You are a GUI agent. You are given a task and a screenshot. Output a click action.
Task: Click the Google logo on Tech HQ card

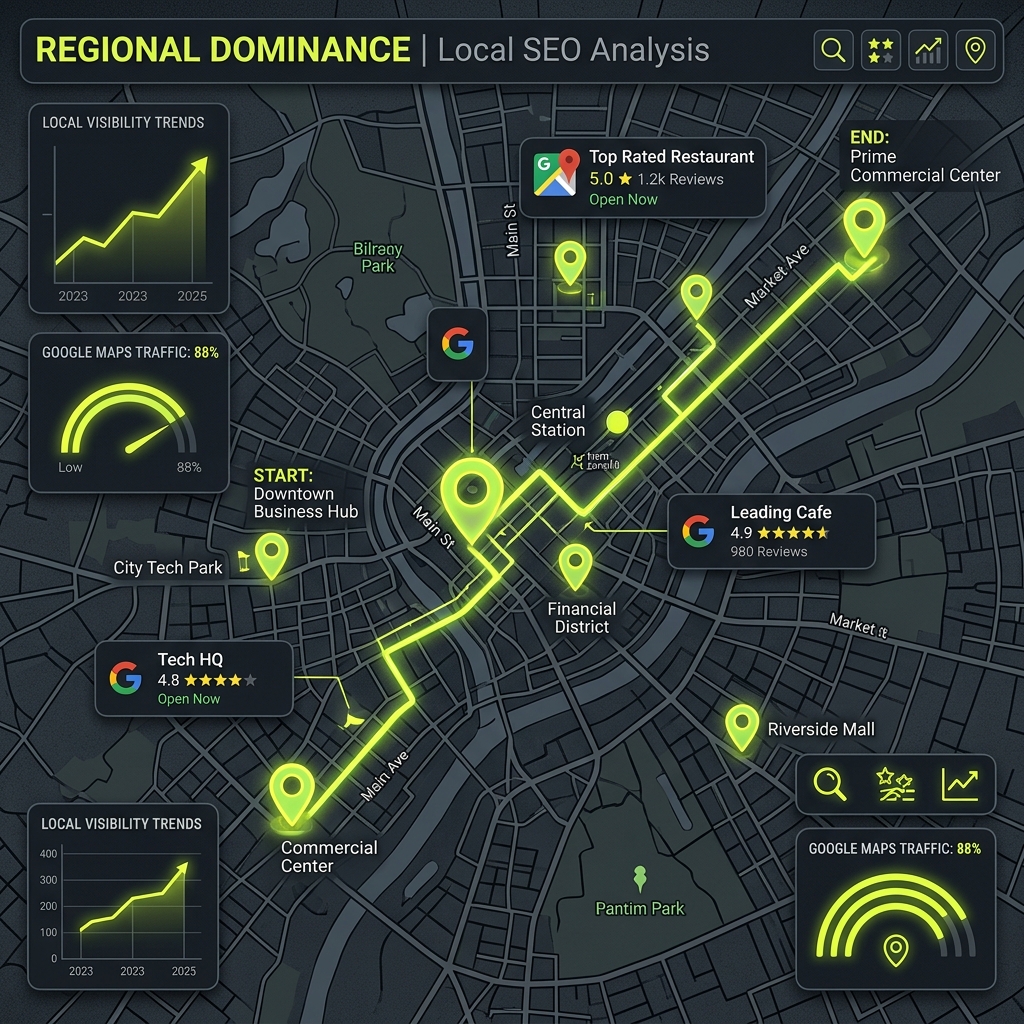126,678
